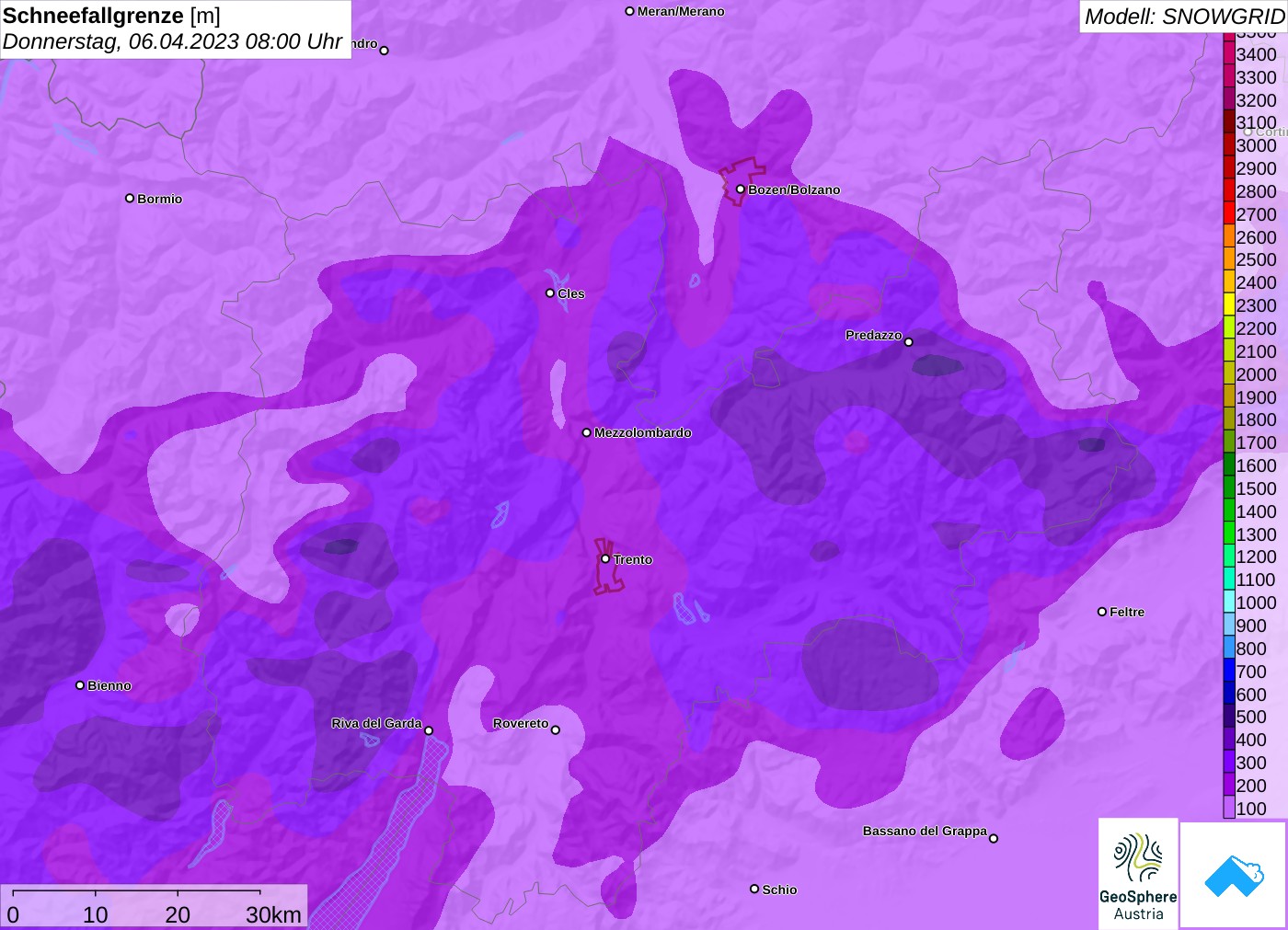The height and width of the screenshot is (930, 1288).
Task: Click the "3200" legend value
Action: click(1257, 100)
